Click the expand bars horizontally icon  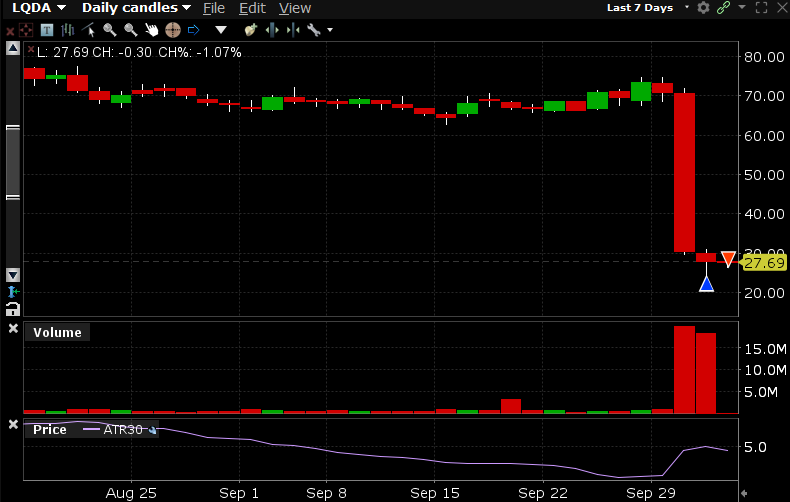[x=272, y=30]
